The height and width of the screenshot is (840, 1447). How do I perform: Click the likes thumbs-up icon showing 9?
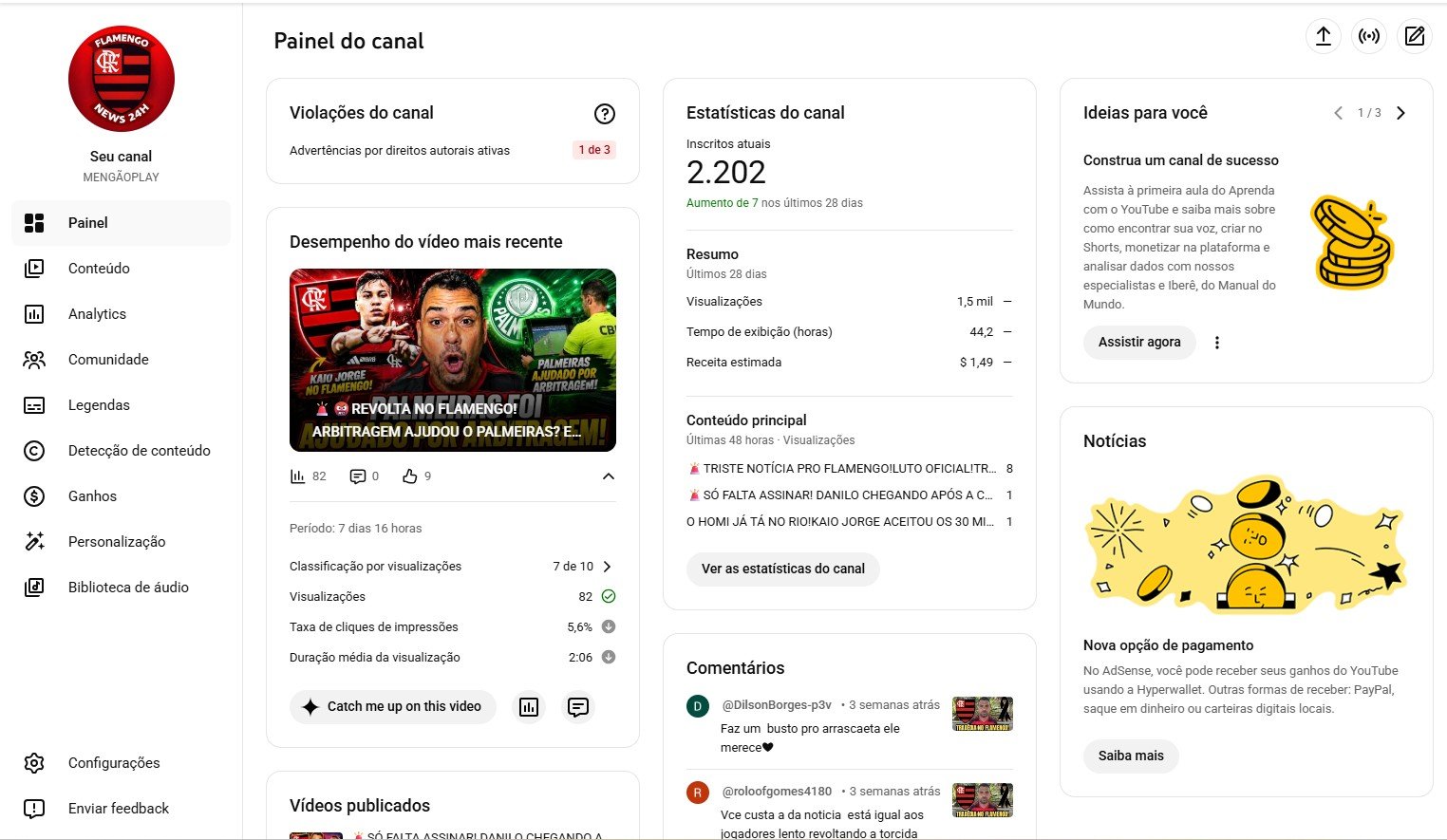pyautogui.click(x=410, y=476)
